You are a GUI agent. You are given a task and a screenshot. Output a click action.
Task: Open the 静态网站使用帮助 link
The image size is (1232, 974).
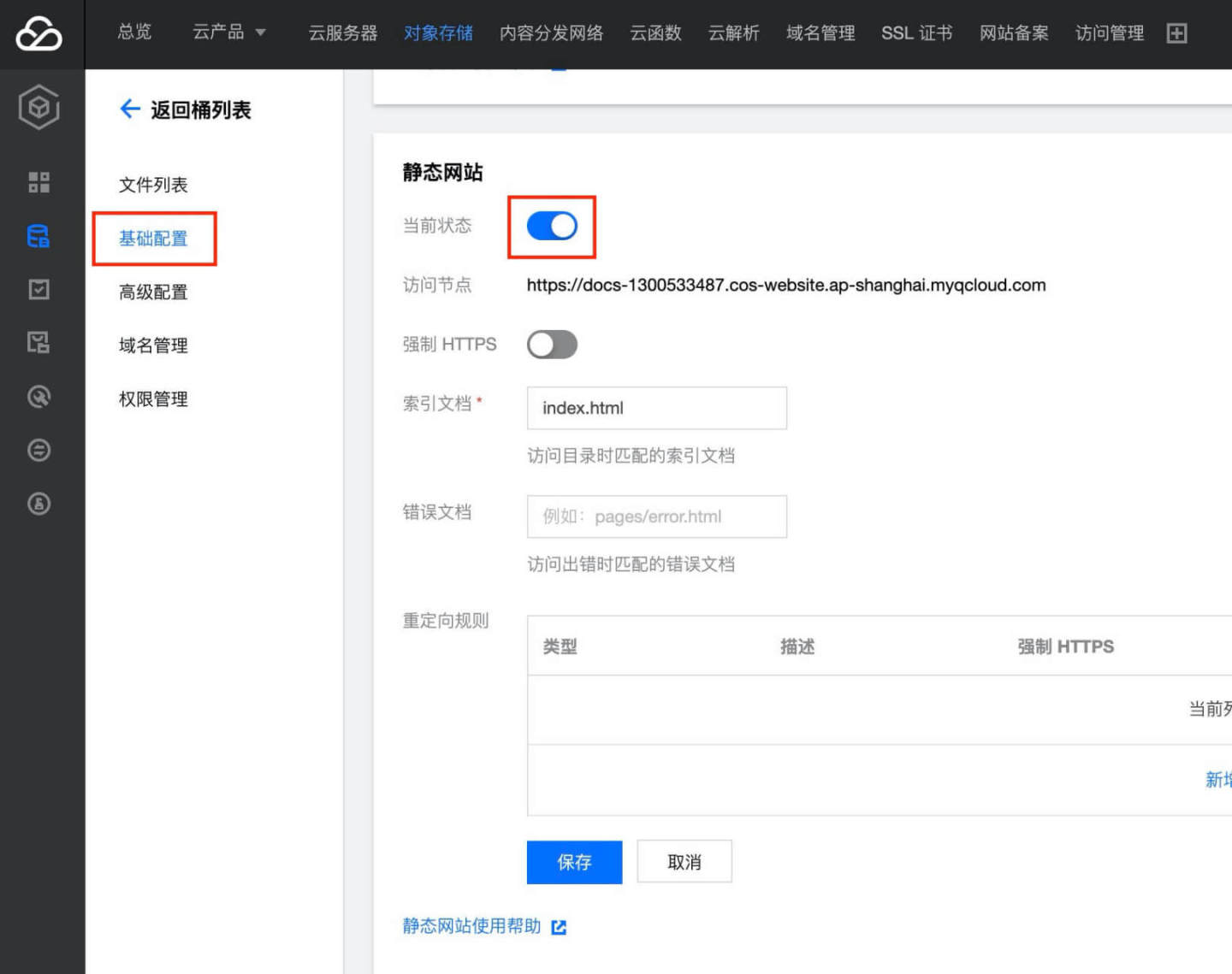click(470, 926)
